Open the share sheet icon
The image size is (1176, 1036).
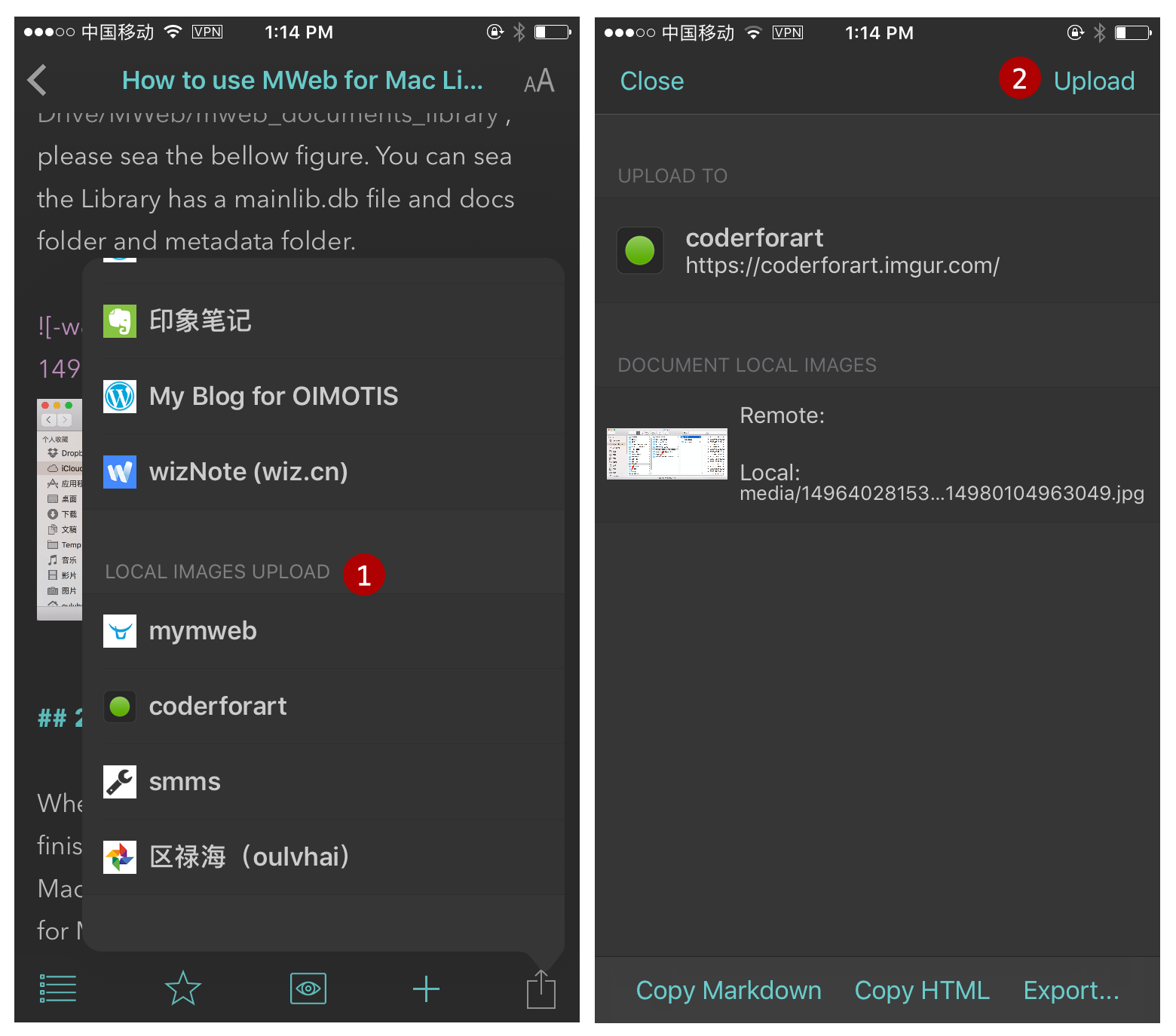(x=541, y=988)
